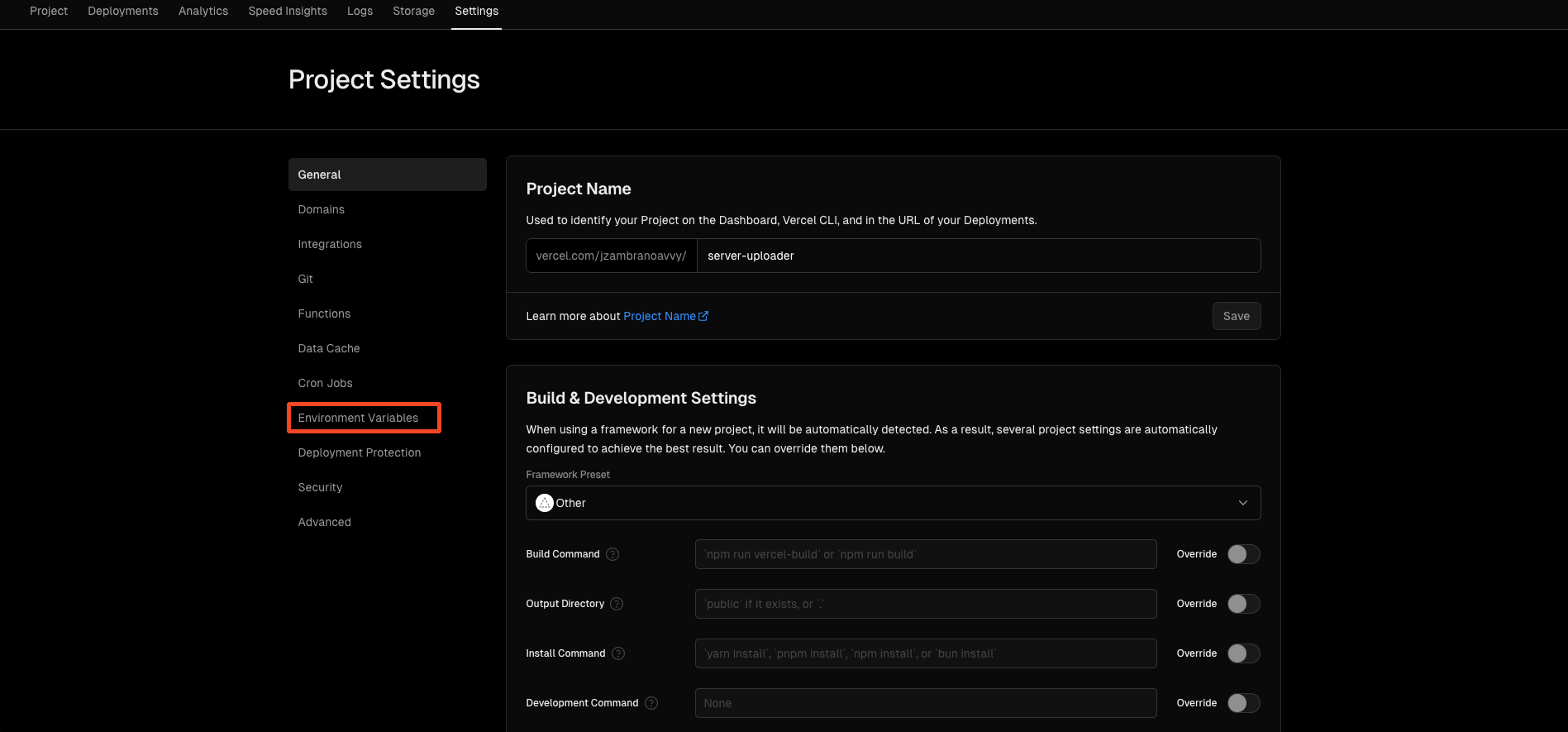1568x732 pixels.
Task: Click the project name input field
Action: point(978,256)
